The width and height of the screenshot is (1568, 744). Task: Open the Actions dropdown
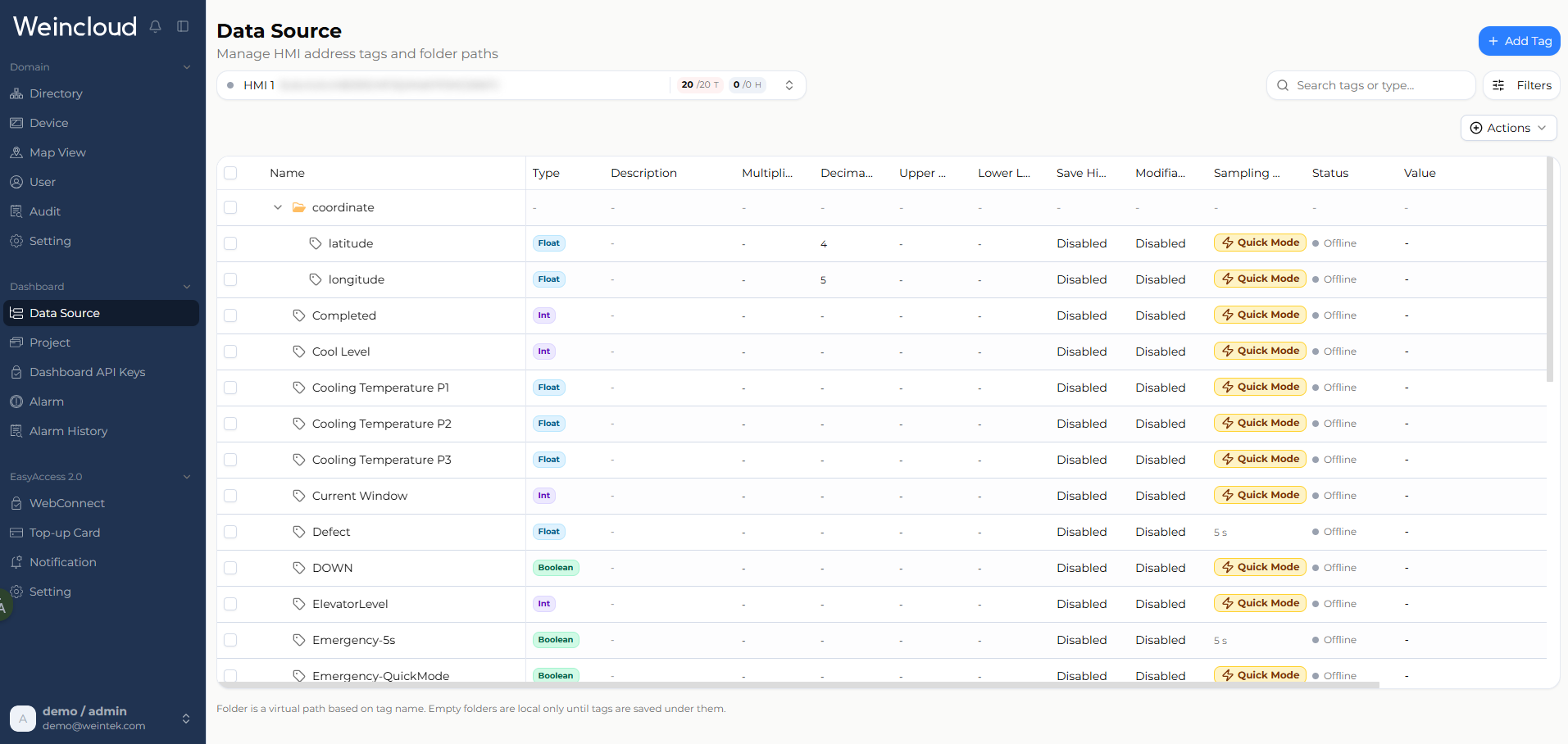coord(1508,128)
